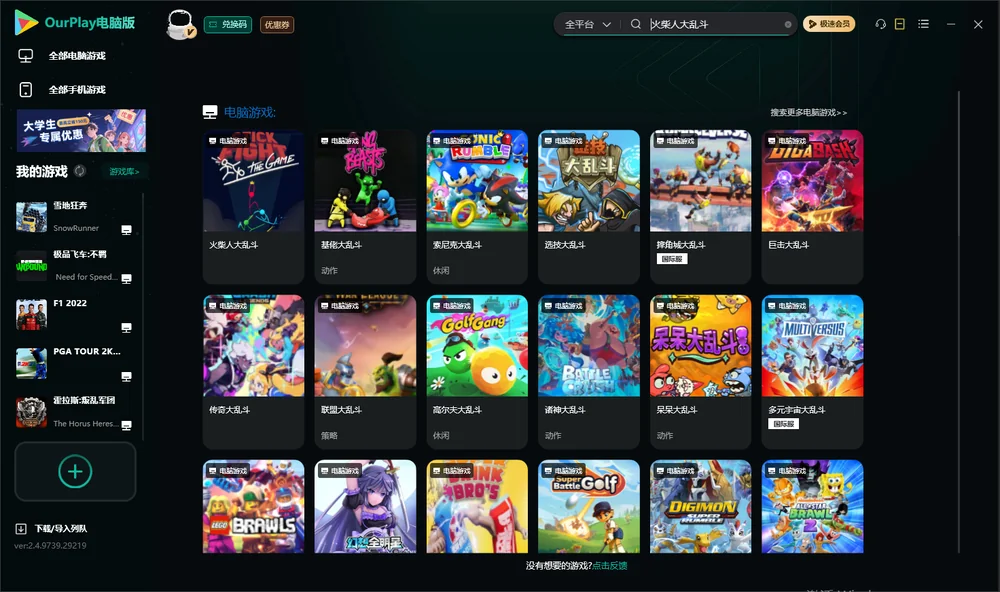
Task: Open the 全平台 platform dropdown
Action: 587,24
